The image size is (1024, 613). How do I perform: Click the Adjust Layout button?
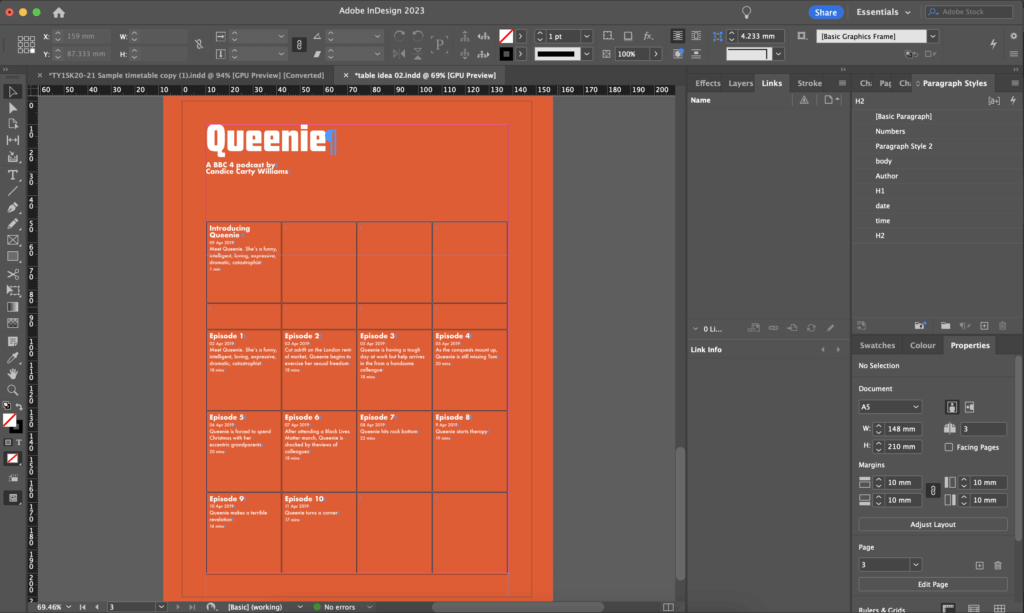[933, 524]
